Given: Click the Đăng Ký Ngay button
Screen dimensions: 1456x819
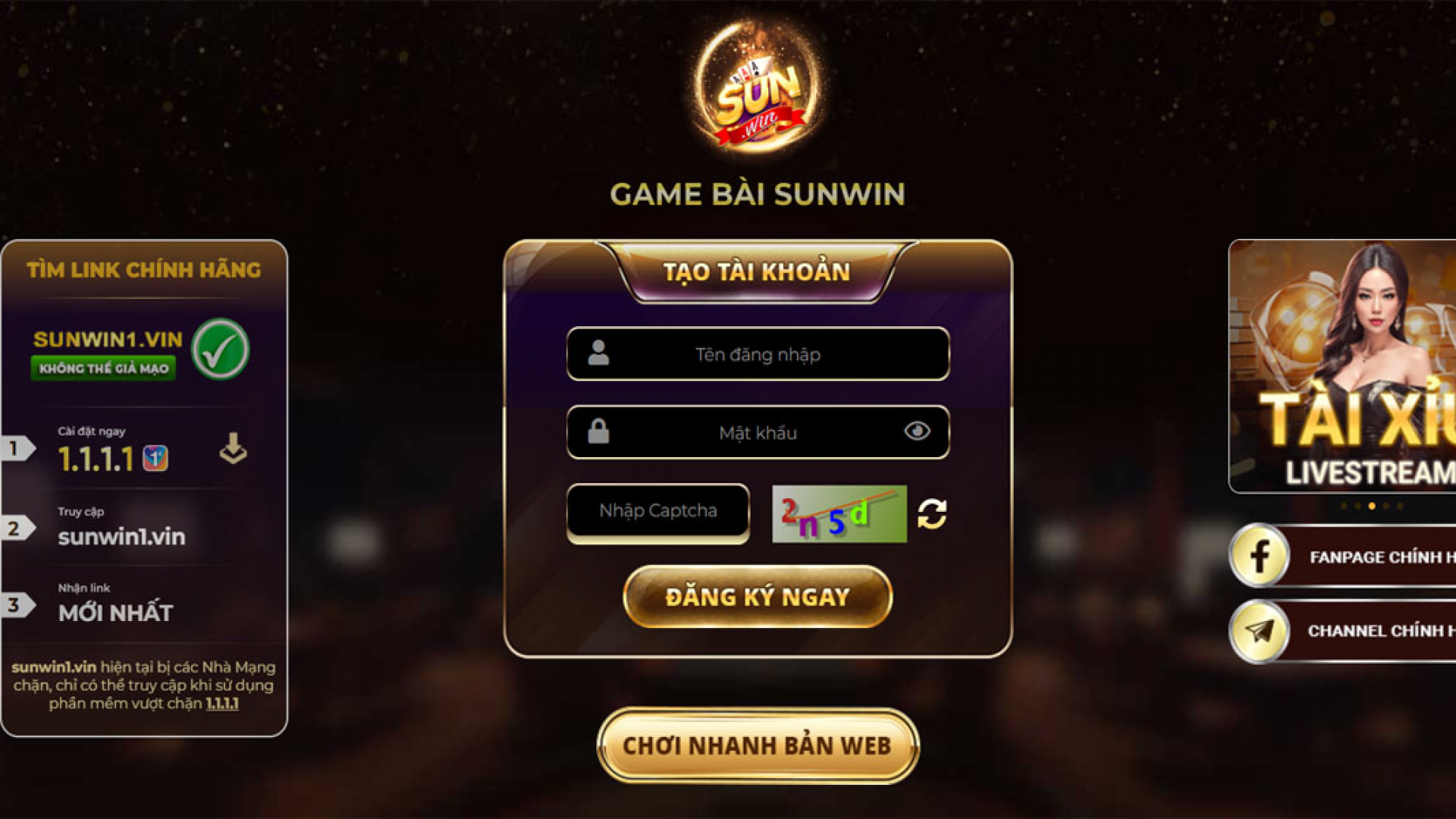Looking at the screenshot, I should 758,597.
